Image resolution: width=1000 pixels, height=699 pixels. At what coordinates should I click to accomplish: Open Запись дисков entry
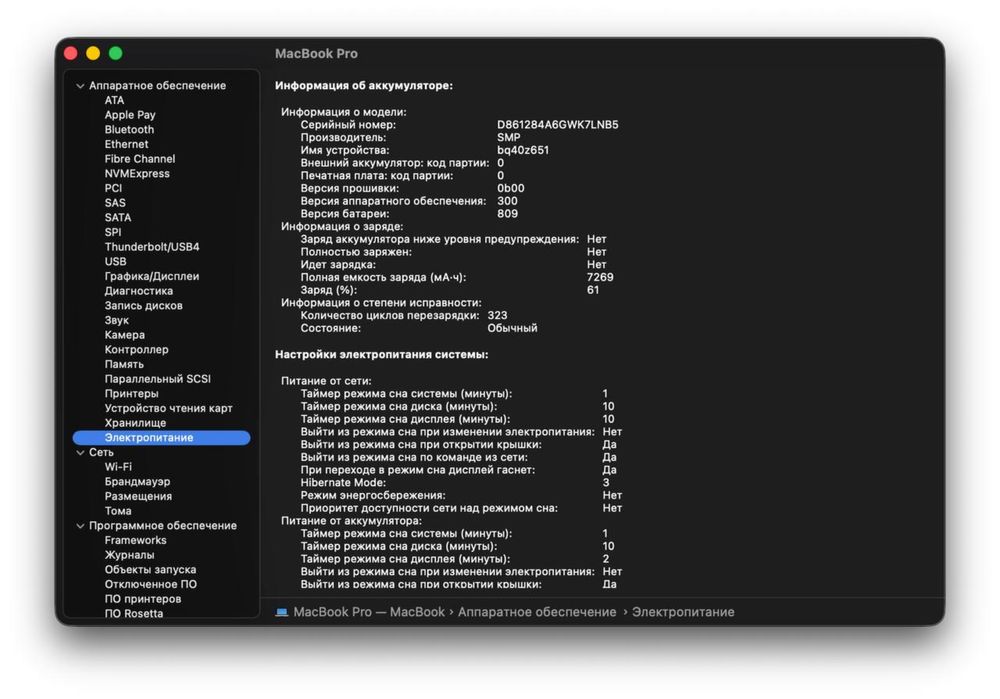(x=143, y=305)
